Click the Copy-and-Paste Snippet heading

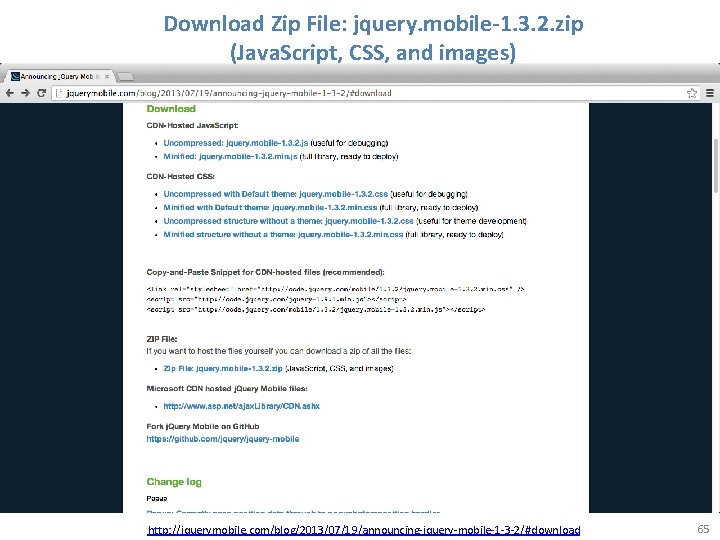pos(265,272)
